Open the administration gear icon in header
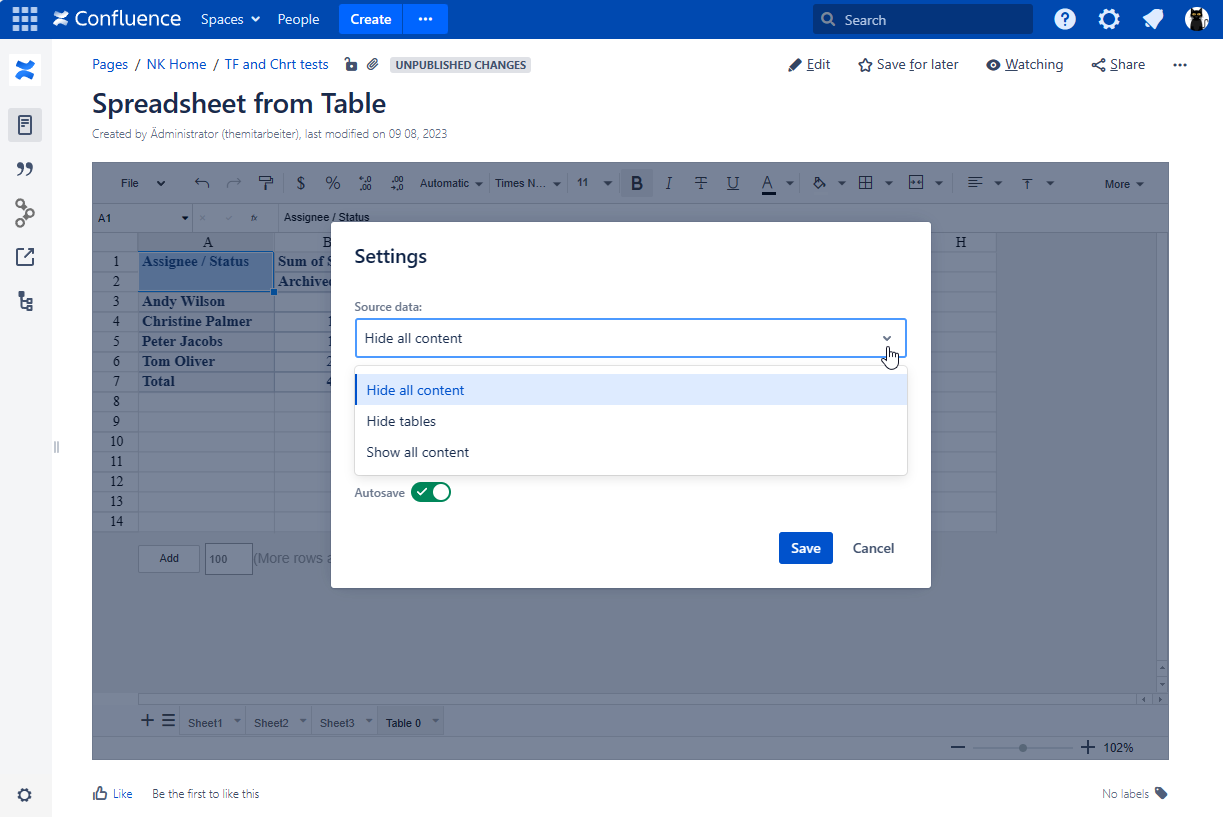 1109,19
